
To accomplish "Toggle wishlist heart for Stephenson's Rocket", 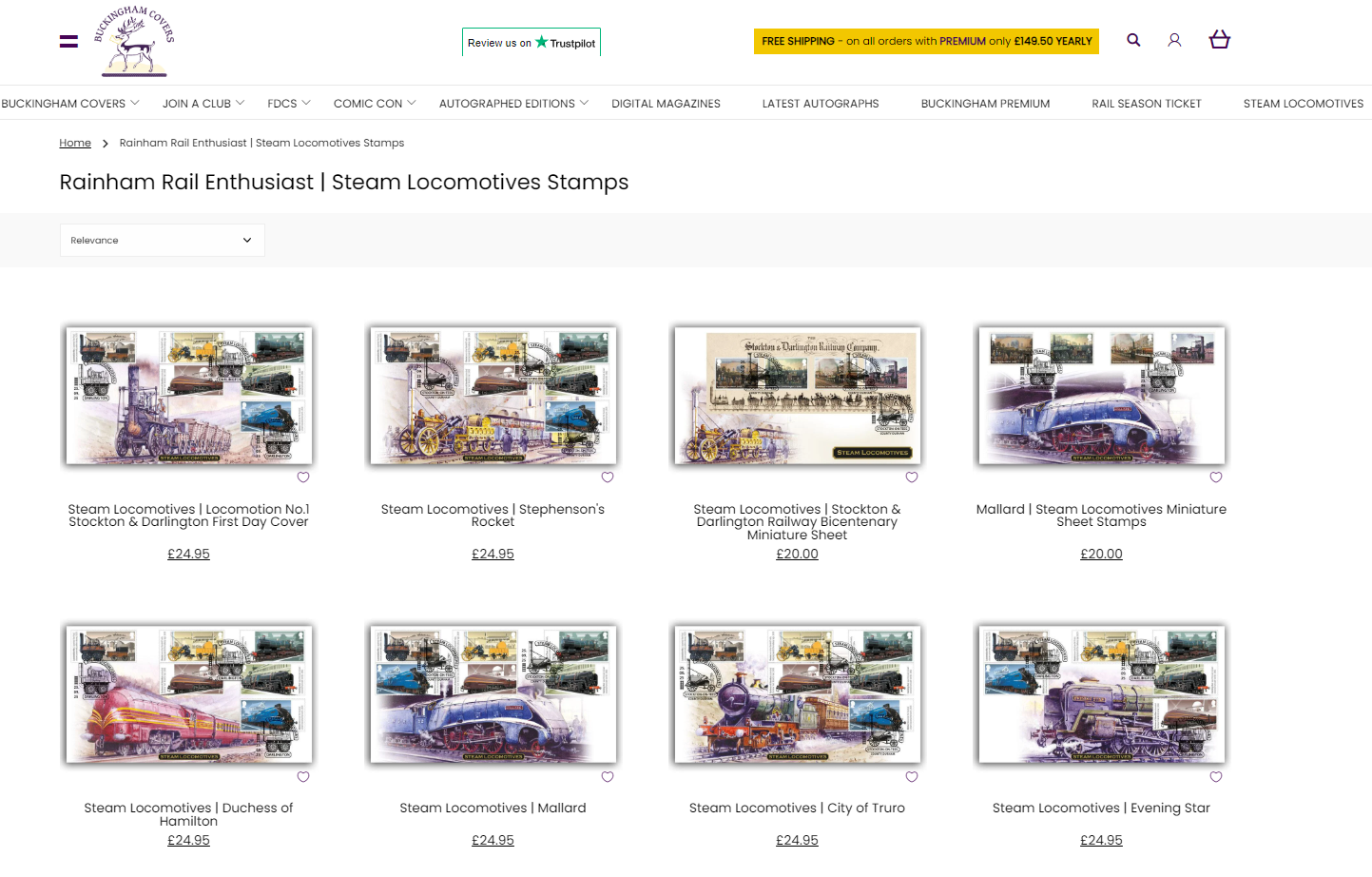I will click(608, 477).
